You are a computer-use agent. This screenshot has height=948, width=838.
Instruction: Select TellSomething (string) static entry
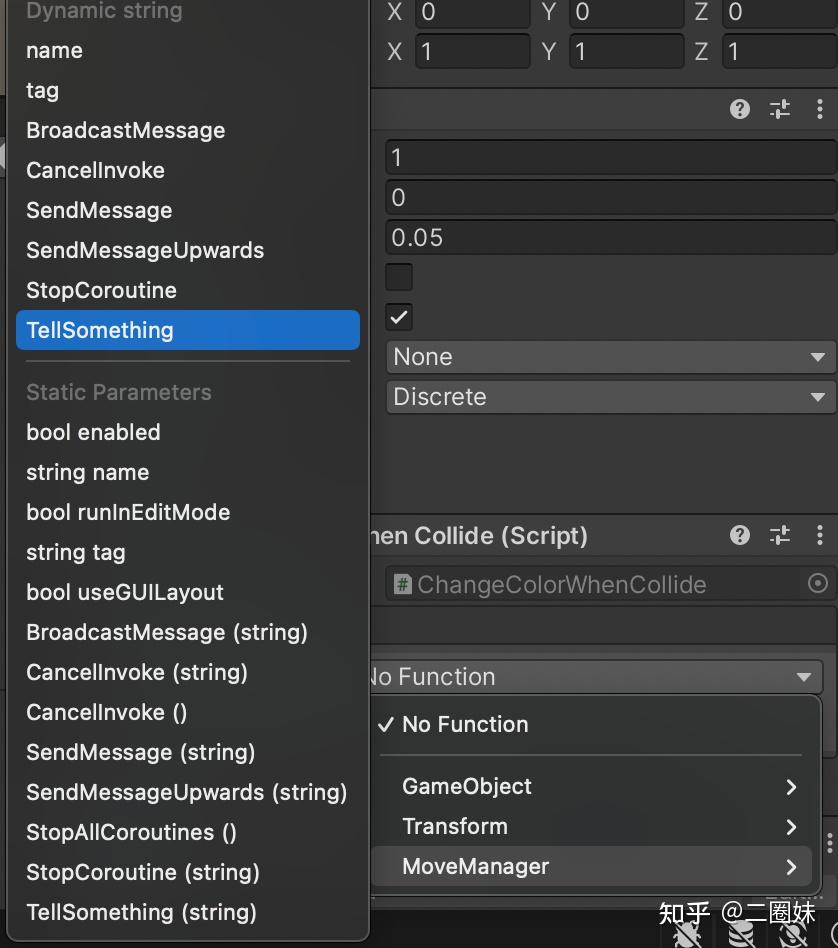pyautogui.click(x=188, y=912)
